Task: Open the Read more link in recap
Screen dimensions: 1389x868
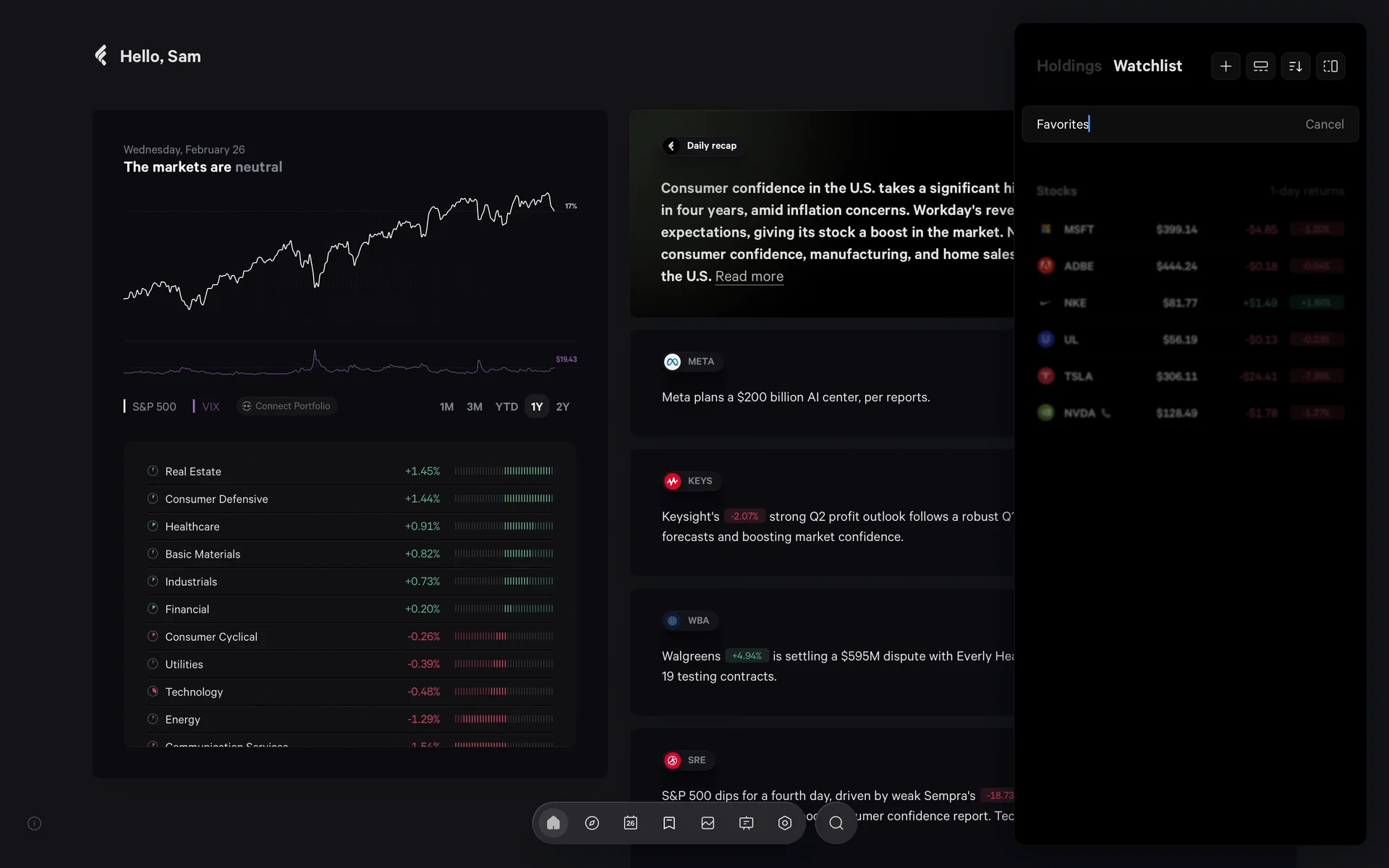Action: click(x=749, y=276)
